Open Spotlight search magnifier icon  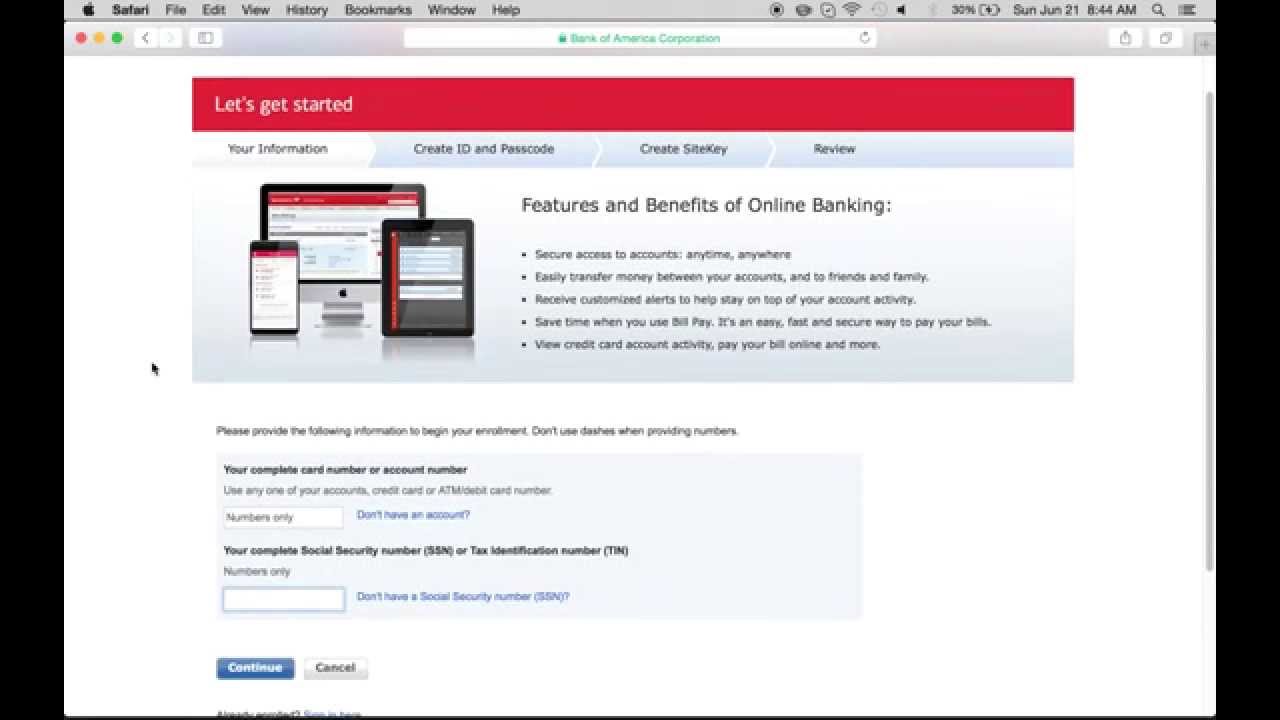[x=1159, y=10]
